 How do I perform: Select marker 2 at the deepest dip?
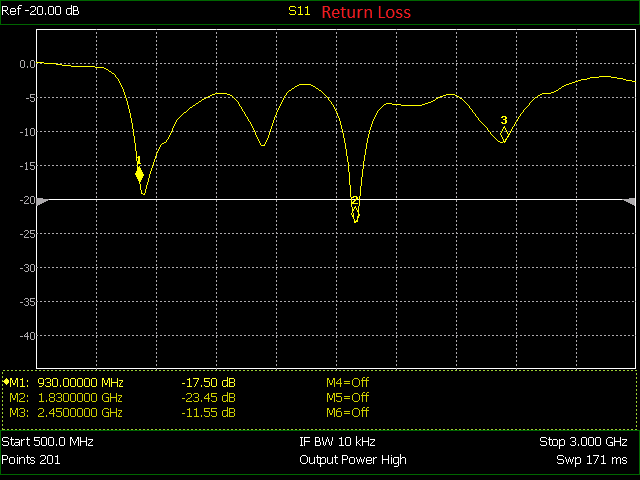pyautogui.click(x=355, y=212)
